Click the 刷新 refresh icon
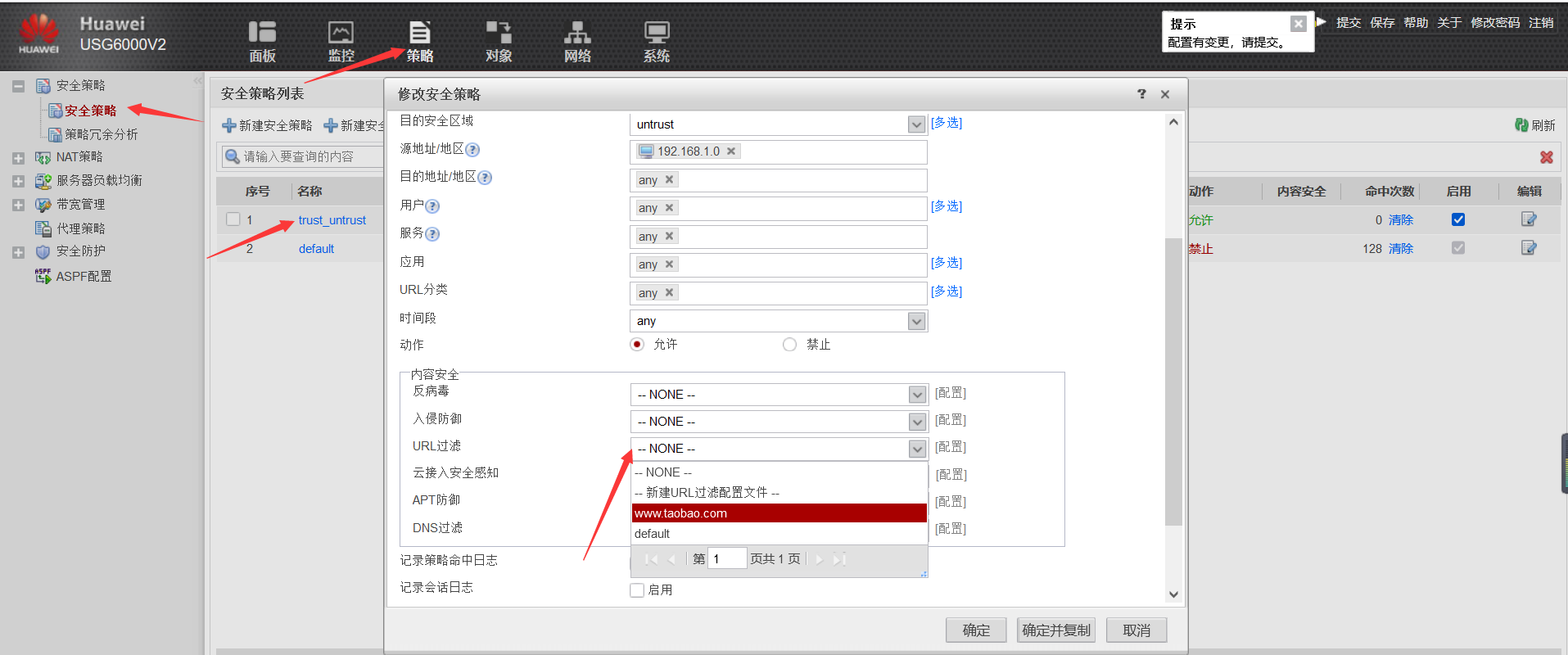This screenshot has height=655, width=1568. tap(1521, 125)
